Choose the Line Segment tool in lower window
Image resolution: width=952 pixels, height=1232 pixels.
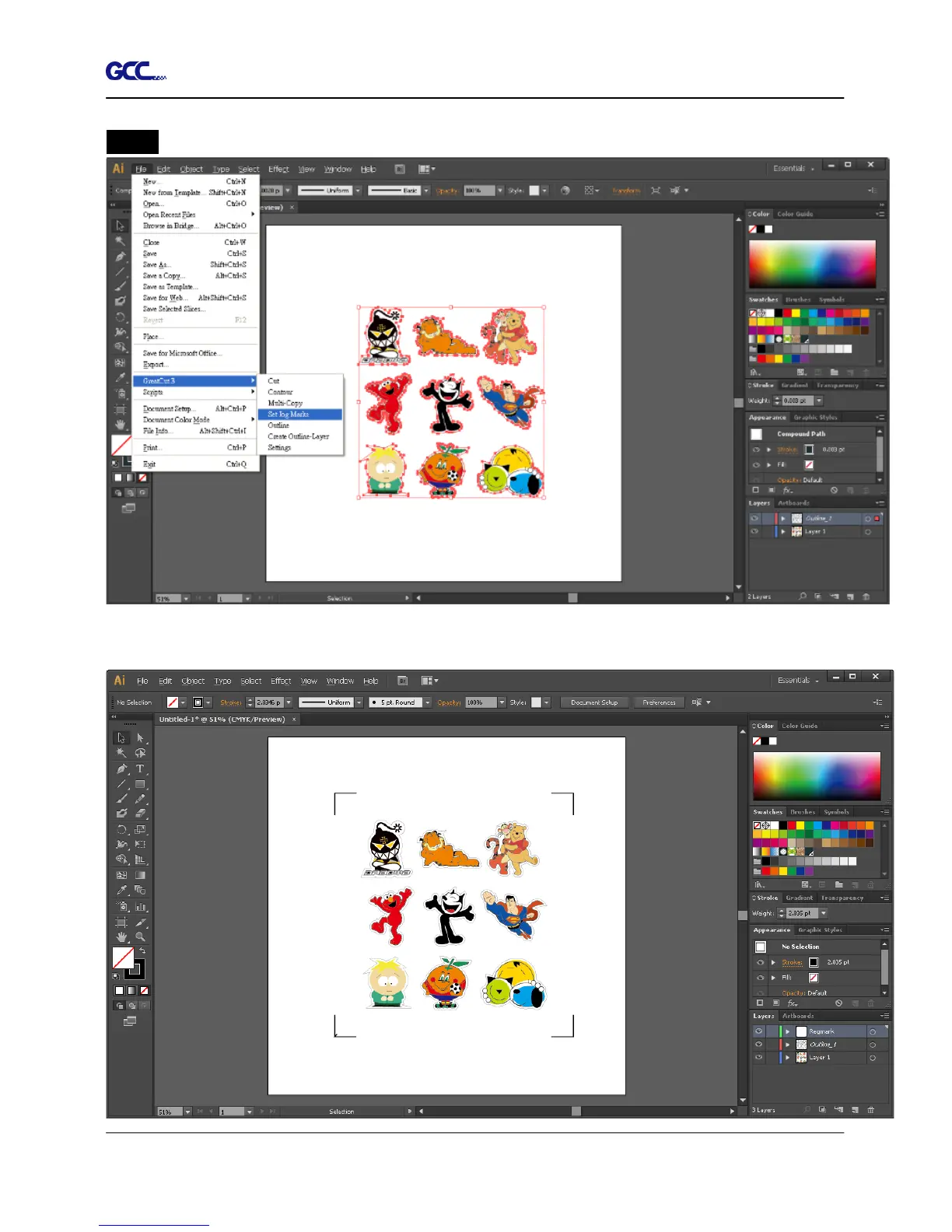click(121, 784)
